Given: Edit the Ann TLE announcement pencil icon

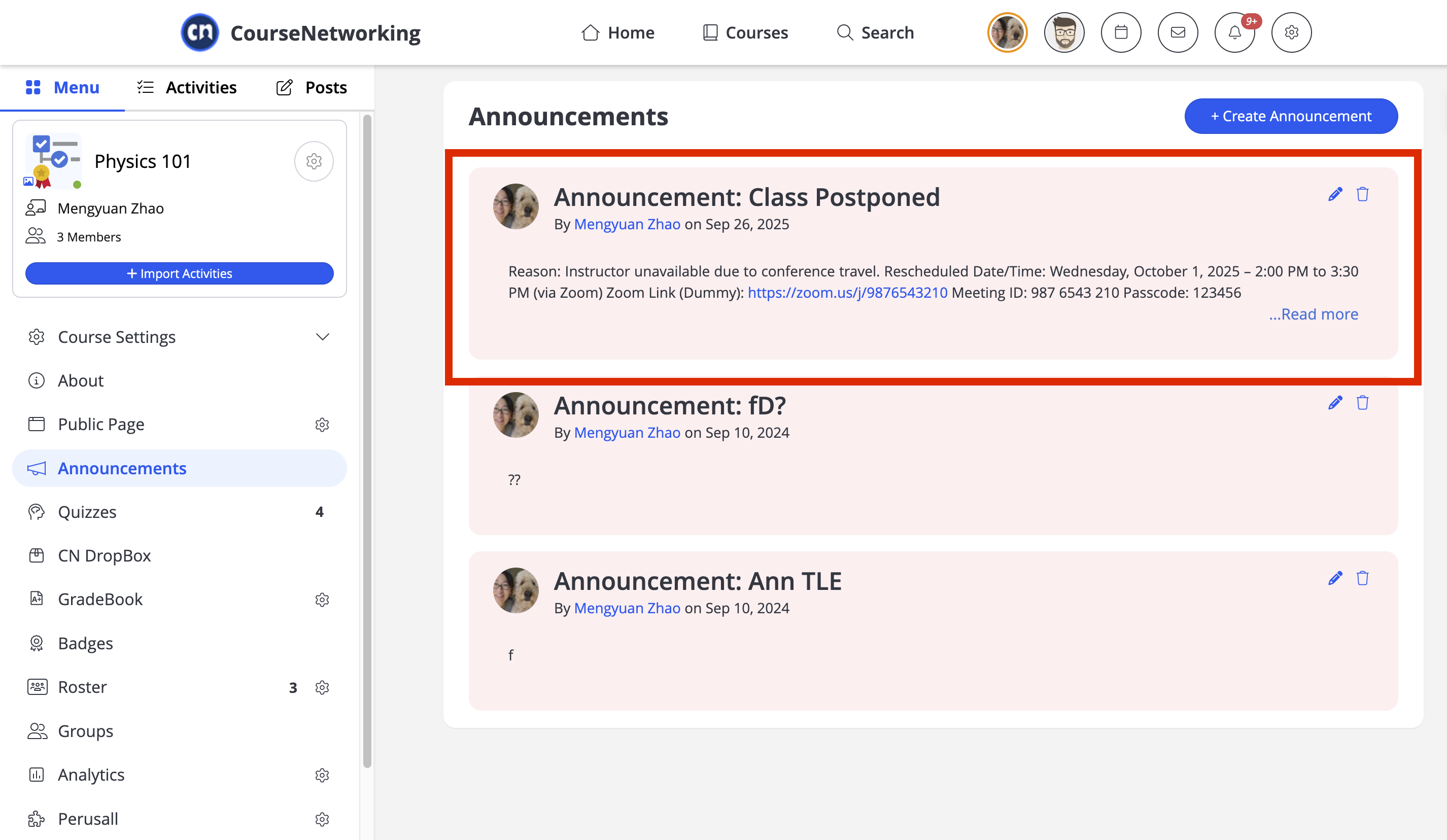Looking at the screenshot, I should (x=1335, y=578).
